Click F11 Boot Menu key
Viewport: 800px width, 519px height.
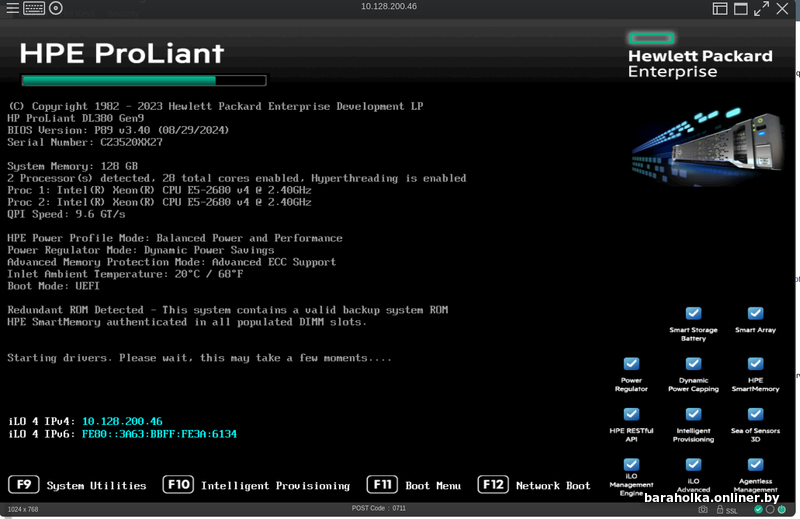tap(382, 484)
